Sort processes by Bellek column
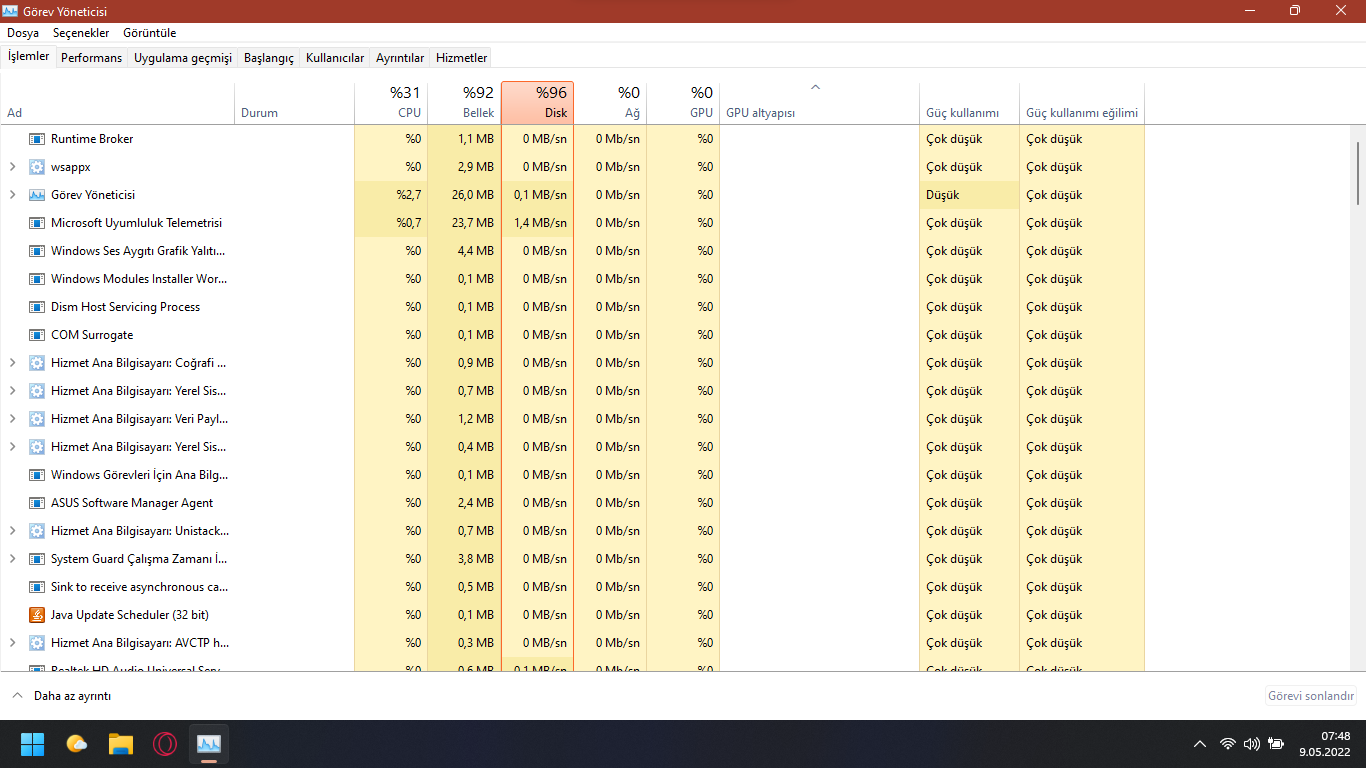 pyautogui.click(x=464, y=103)
